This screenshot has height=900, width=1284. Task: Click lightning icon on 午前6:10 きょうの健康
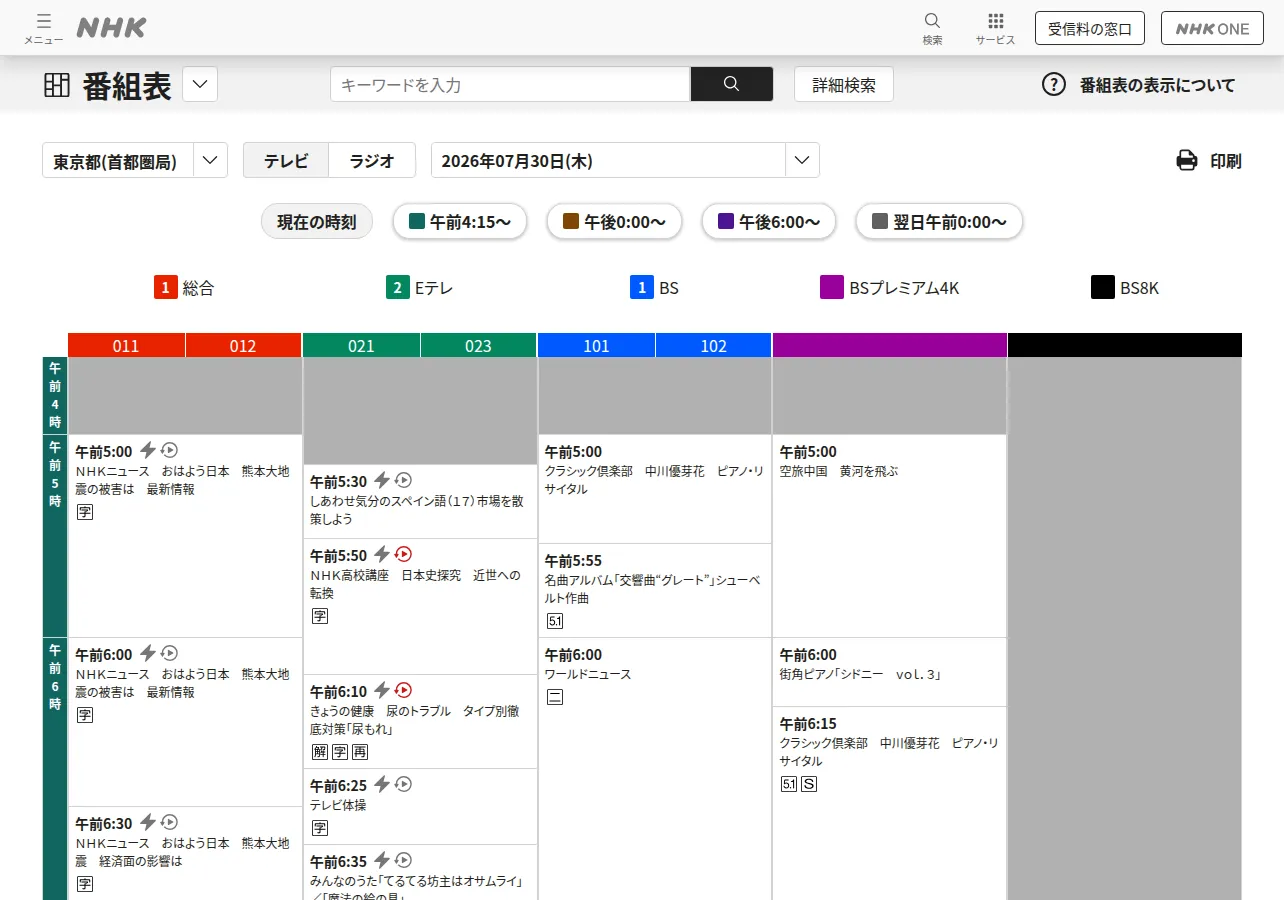tap(382, 690)
